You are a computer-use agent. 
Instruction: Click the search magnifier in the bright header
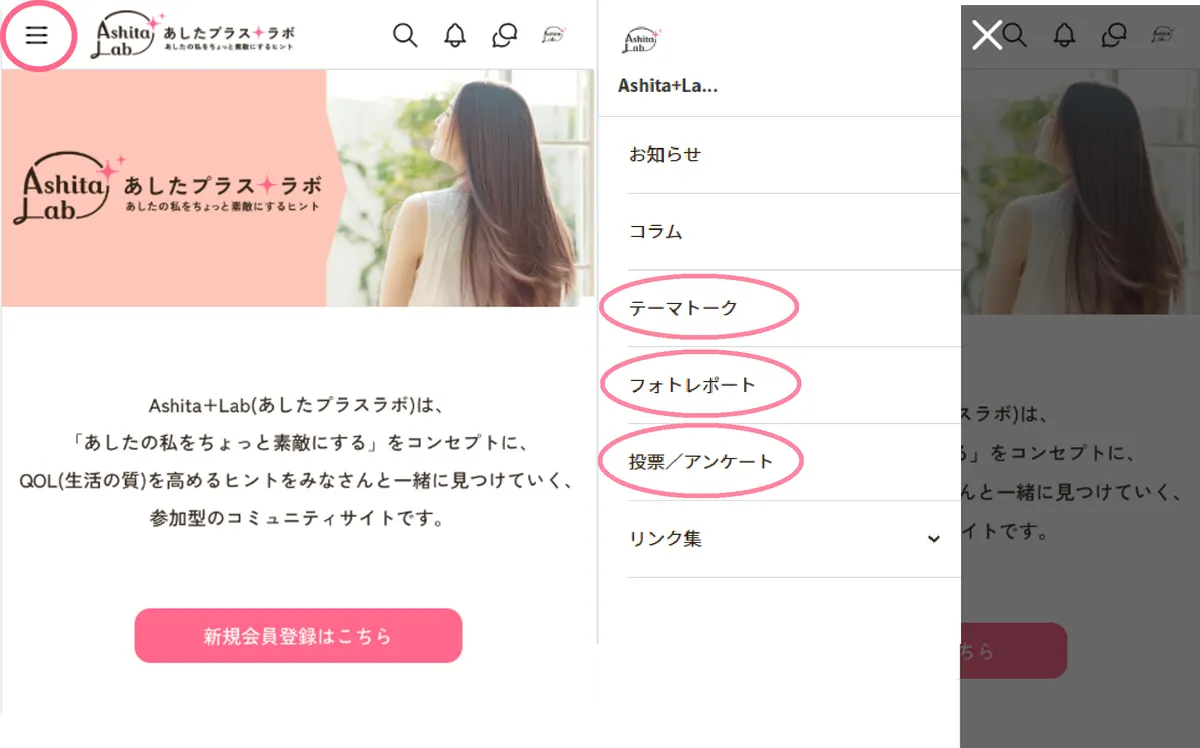(x=405, y=35)
